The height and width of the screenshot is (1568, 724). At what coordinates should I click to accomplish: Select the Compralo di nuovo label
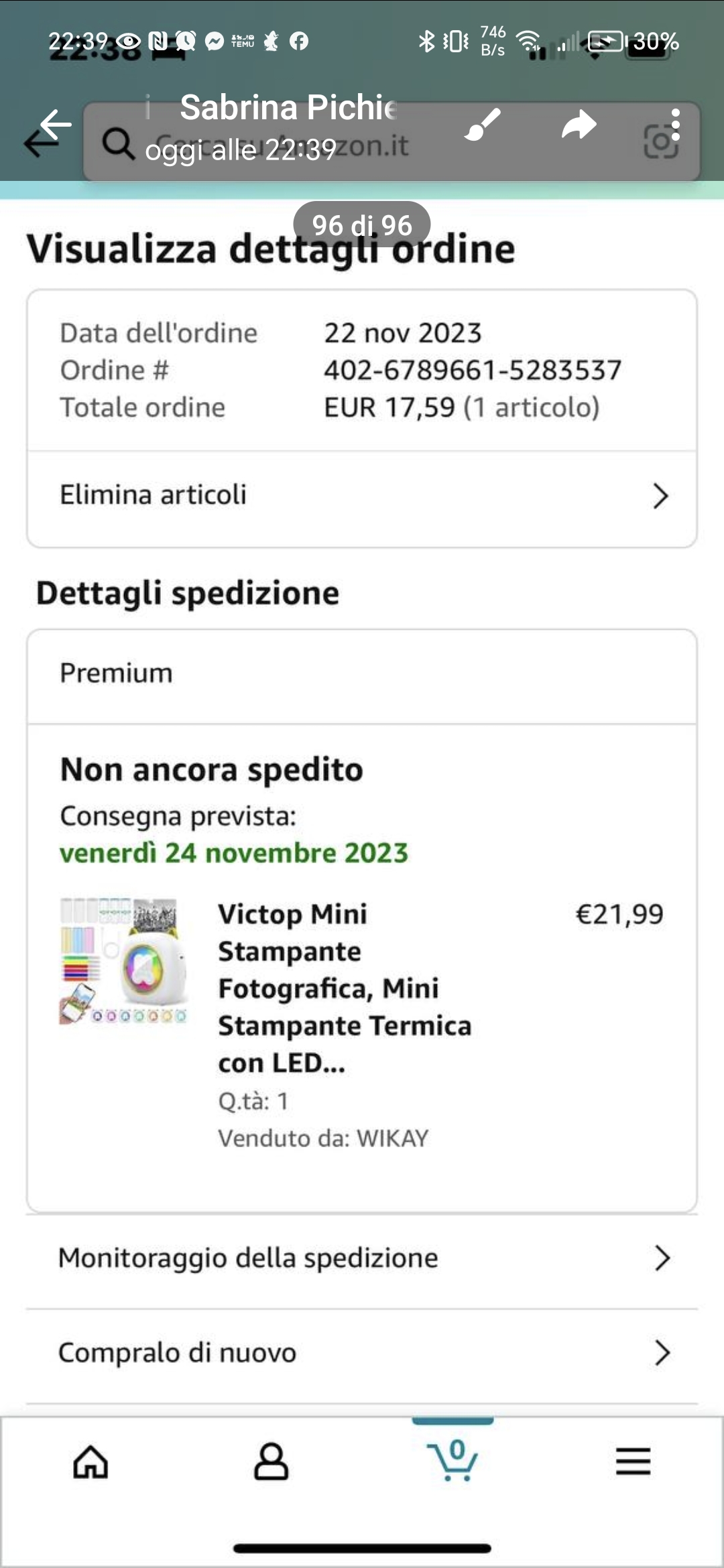(x=177, y=1353)
